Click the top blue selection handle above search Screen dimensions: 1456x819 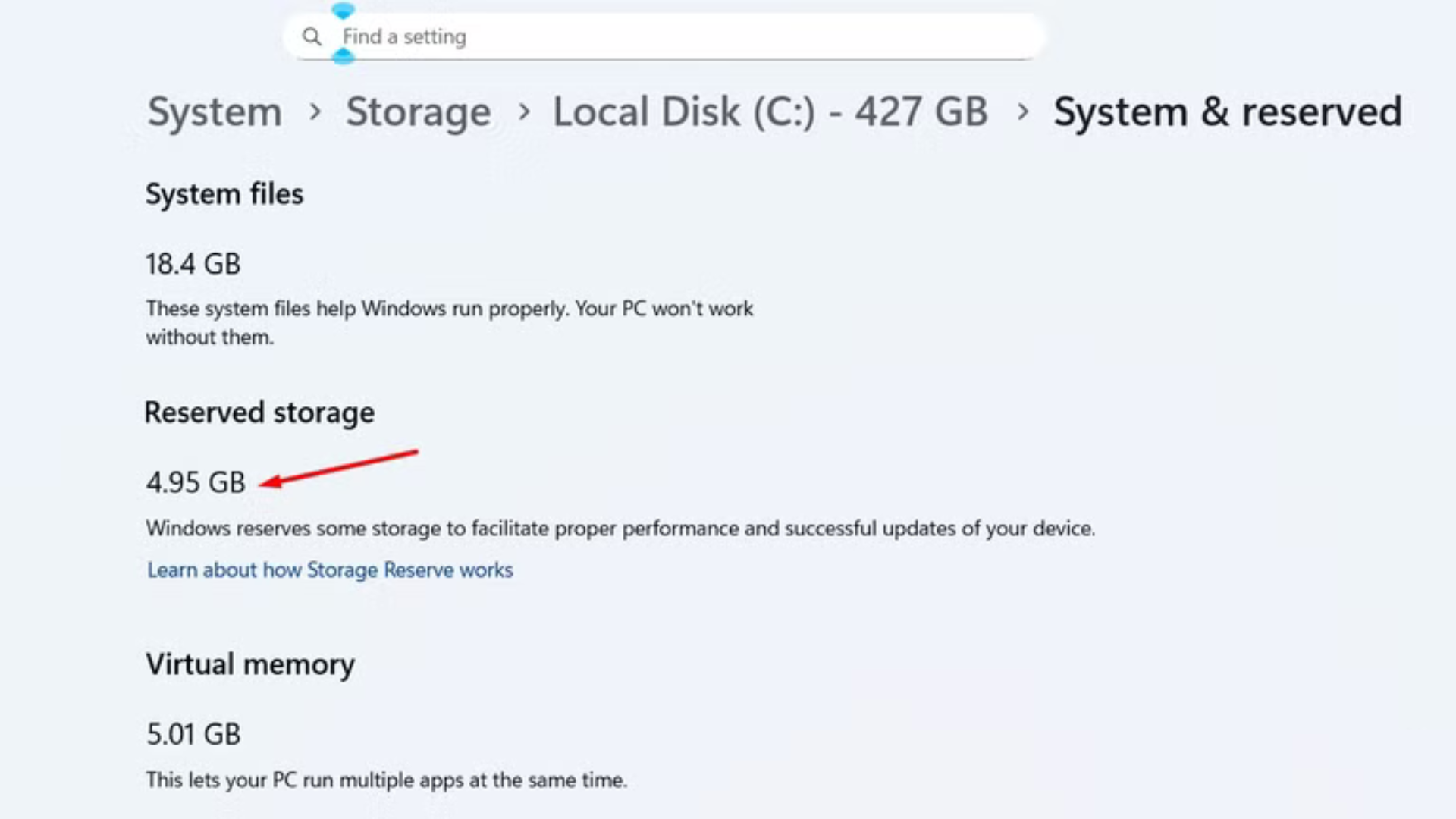(343, 11)
